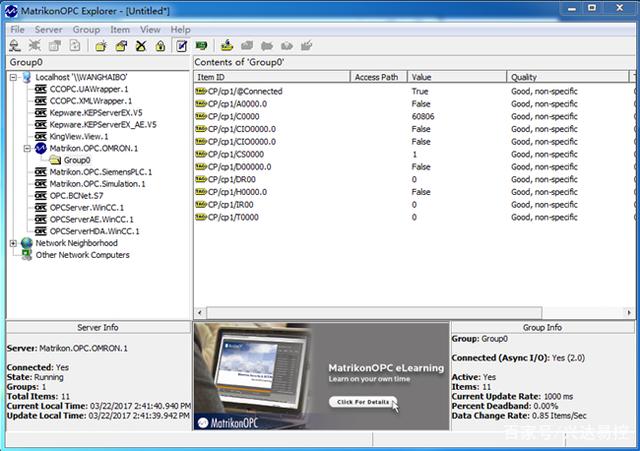Click the Matrikon.OPC.Simulation.1 server icon
The image size is (640, 451).
tap(40, 184)
